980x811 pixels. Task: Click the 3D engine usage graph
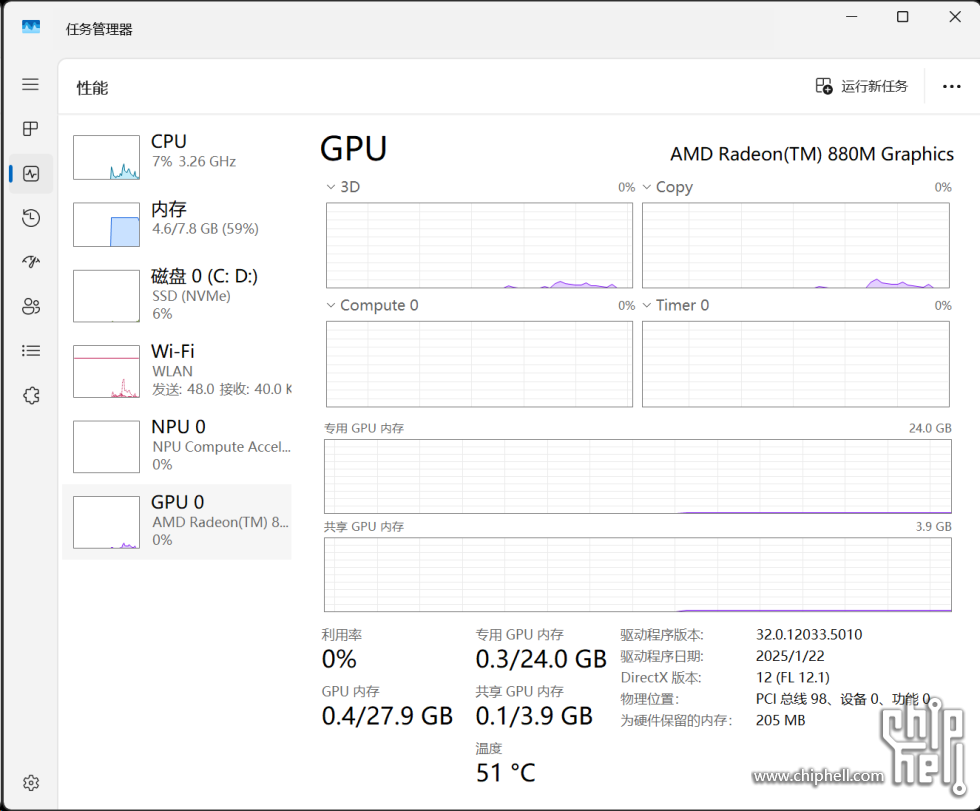click(479, 245)
